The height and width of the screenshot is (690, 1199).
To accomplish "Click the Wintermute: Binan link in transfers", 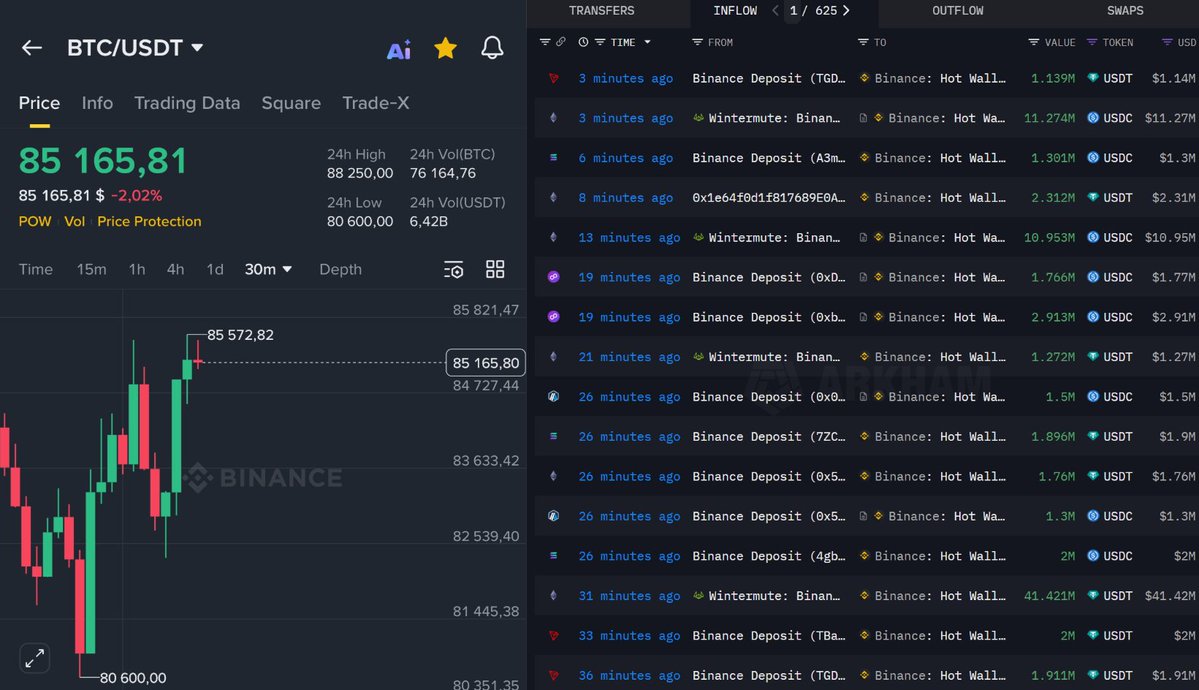I will (x=776, y=117).
